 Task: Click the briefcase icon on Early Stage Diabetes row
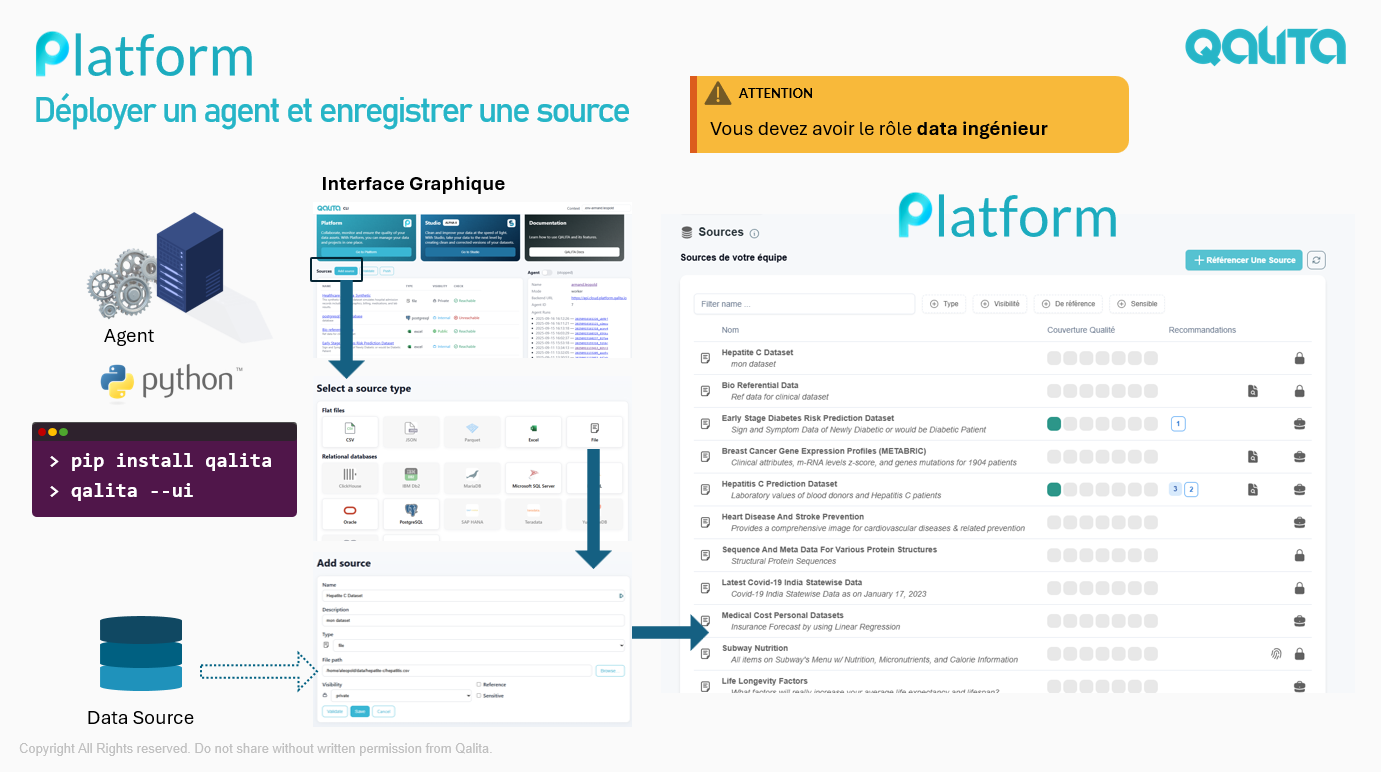pyautogui.click(x=1300, y=424)
